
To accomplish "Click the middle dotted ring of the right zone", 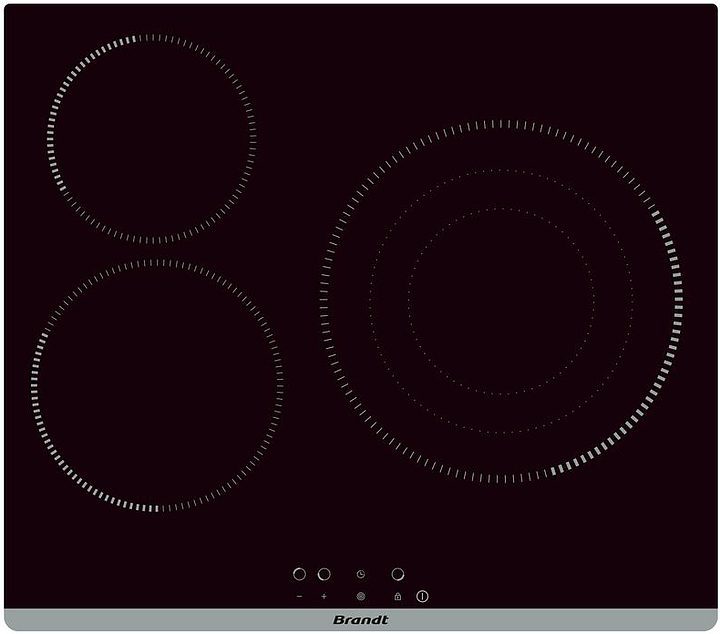I will click(x=501, y=170).
